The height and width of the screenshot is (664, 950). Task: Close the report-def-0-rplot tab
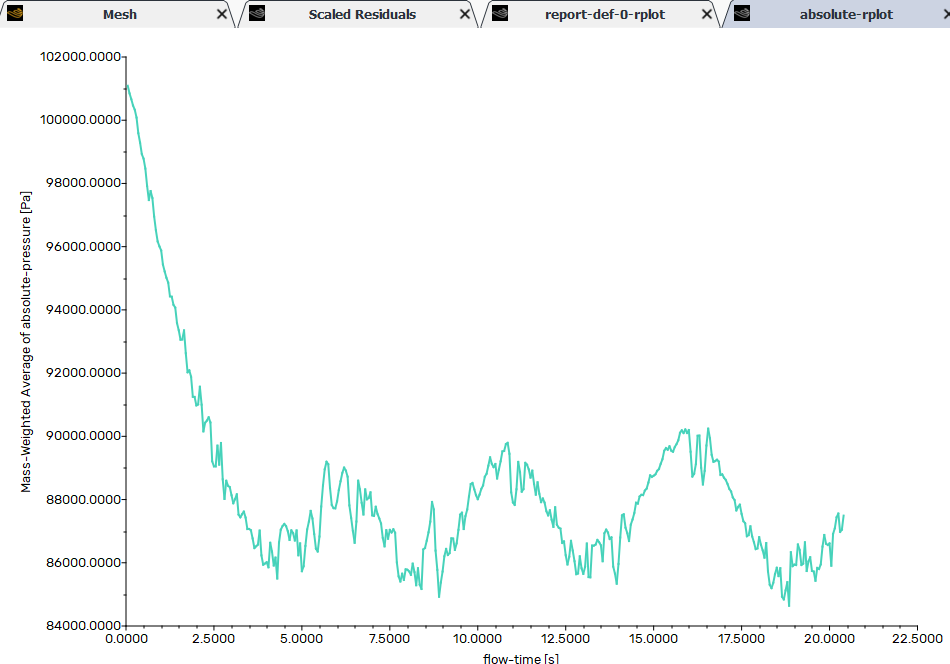click(707, 15)
